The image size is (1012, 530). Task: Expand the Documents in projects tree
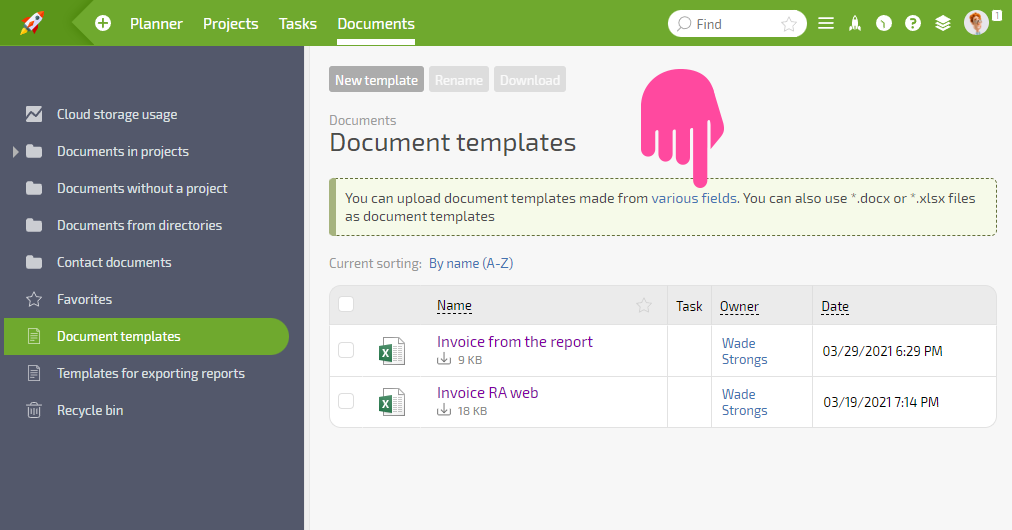[15, 152]
